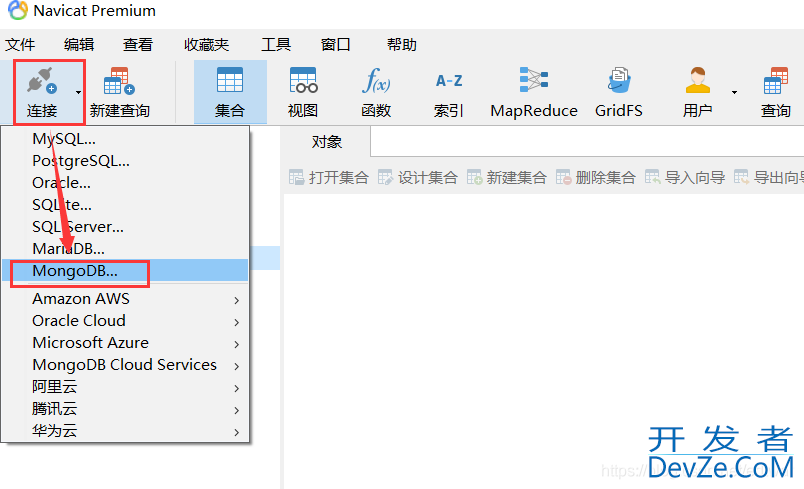
Task: Click the 用户 (User) toolbar icon
Action: click(697, 82)
